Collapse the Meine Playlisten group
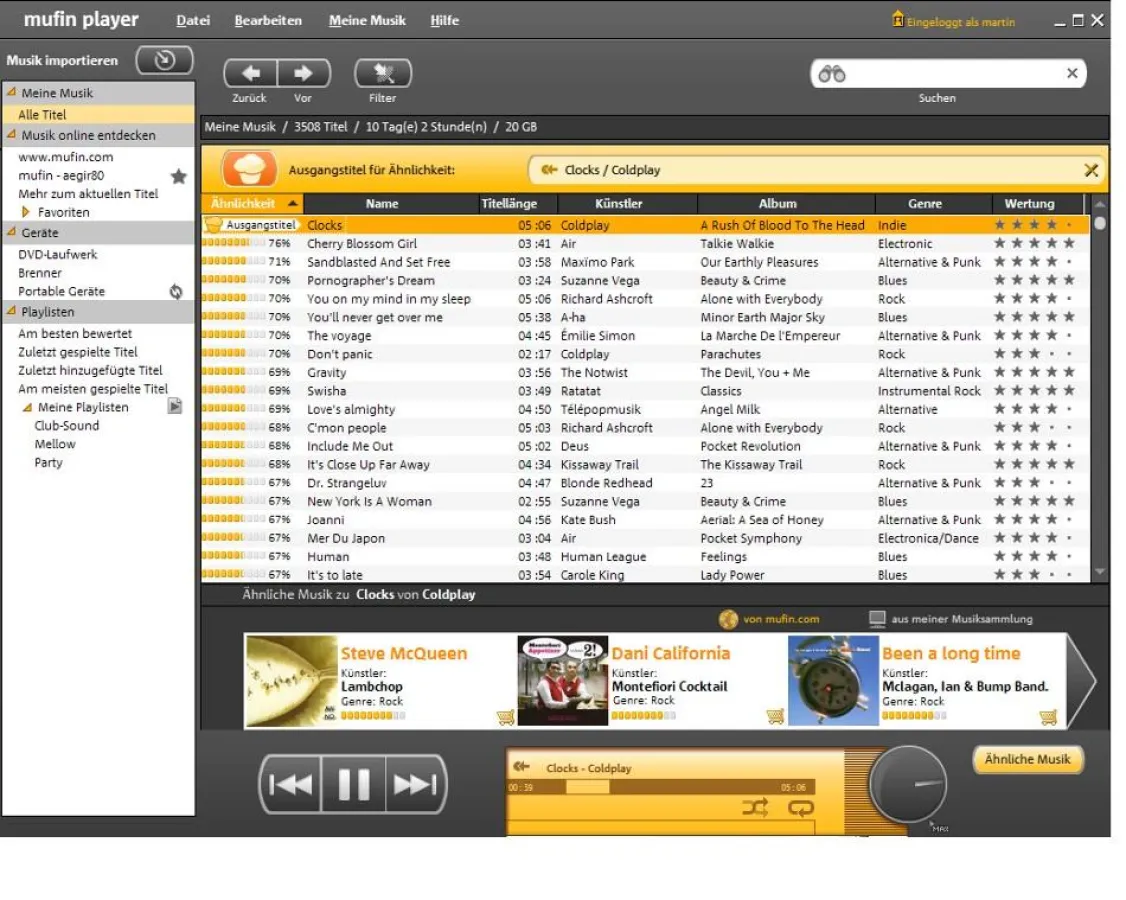Screen dimensions: 1126x900 (27, 407)
